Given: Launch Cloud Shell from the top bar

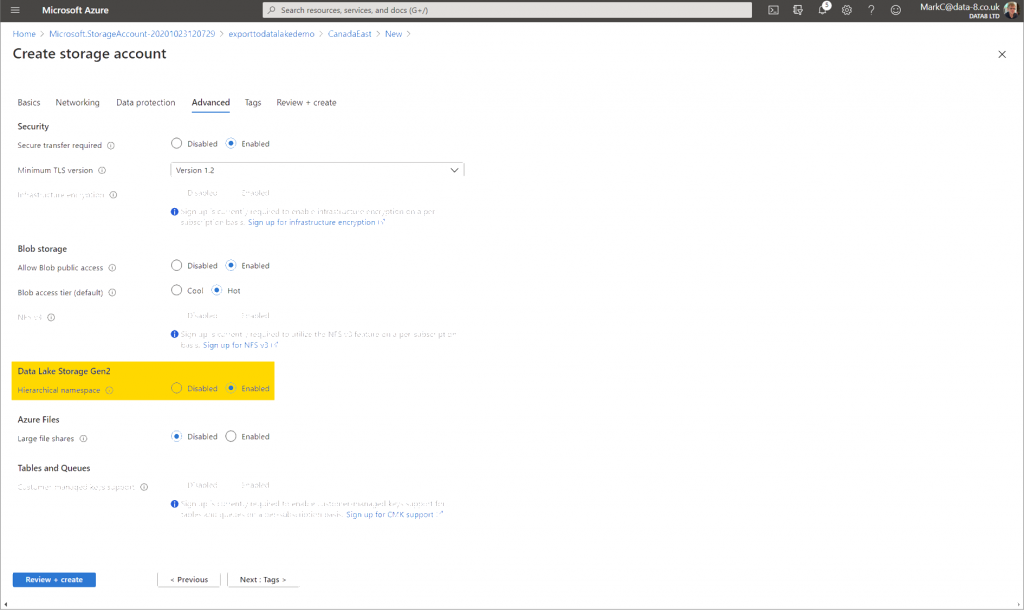Looking at the screenshot, I should pyautogui.click(x=773, y=10).
